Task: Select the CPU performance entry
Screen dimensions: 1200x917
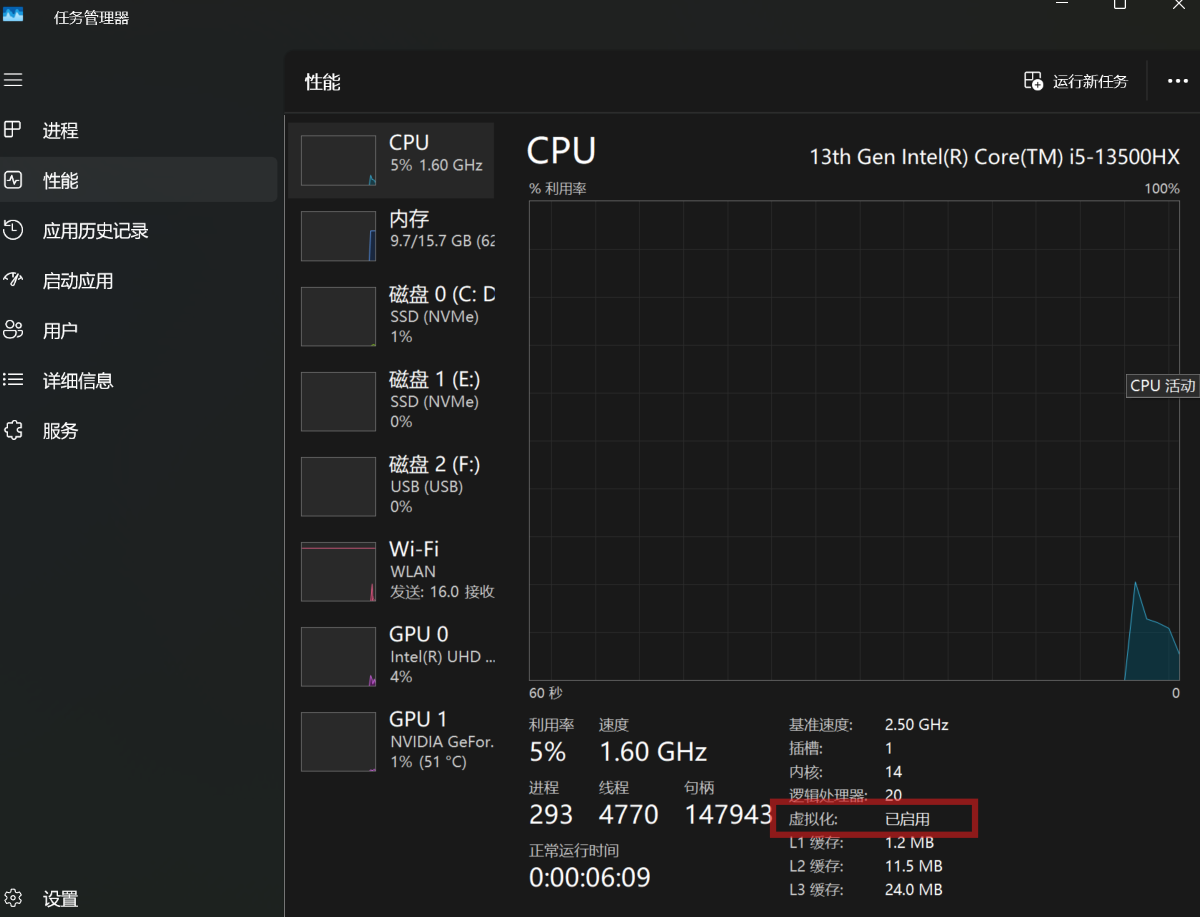Action: pyautogui.click(x=391, y=161)
